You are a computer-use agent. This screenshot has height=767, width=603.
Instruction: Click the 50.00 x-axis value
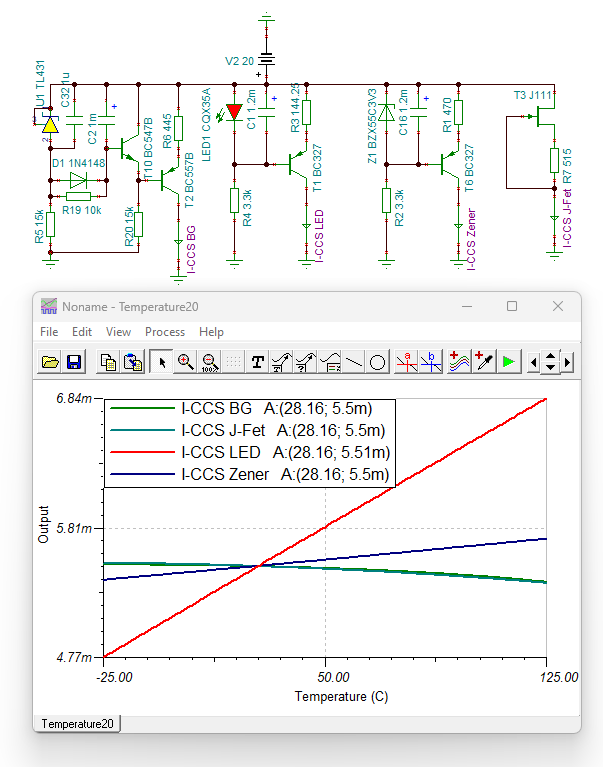click(x=333, y=677)
